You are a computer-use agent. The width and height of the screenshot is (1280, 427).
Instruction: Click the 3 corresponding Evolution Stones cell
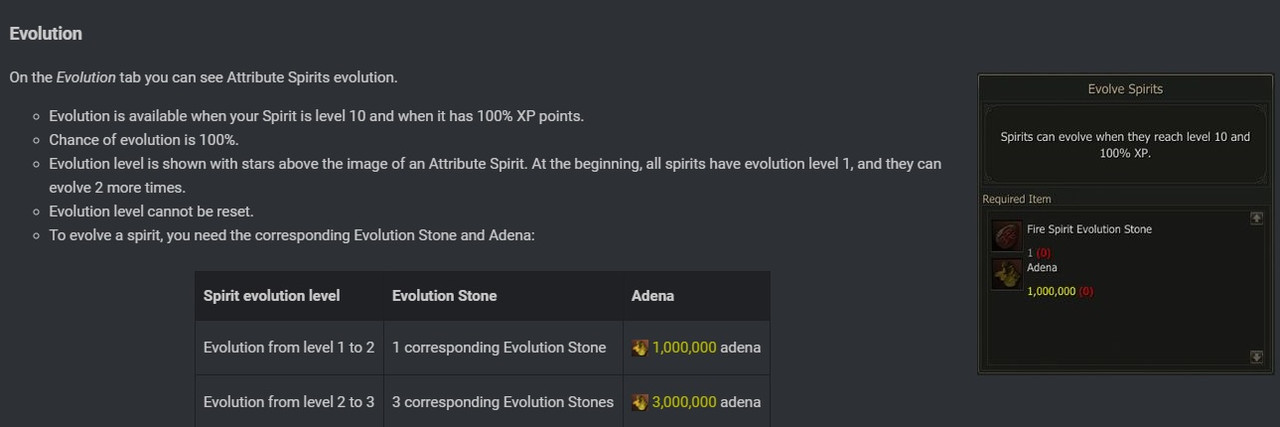(x=503, y=402)
